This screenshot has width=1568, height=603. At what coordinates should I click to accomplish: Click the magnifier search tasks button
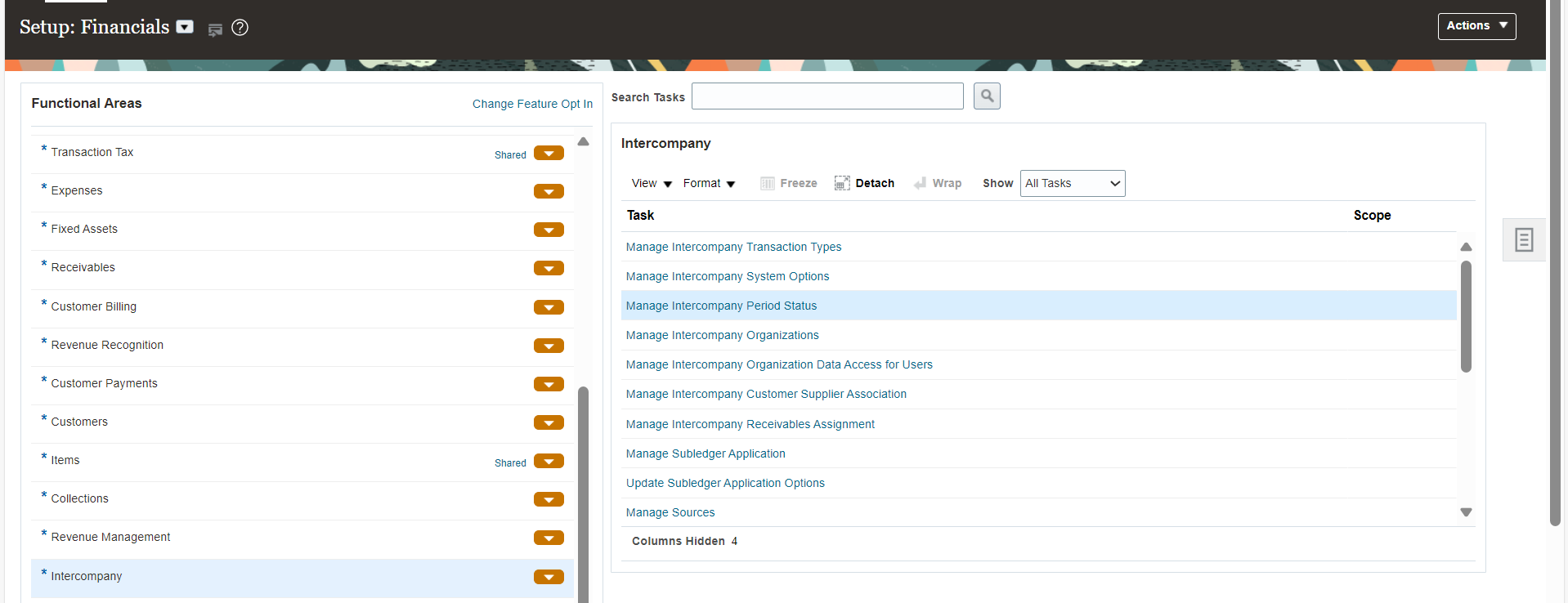[x=987, y=96]
